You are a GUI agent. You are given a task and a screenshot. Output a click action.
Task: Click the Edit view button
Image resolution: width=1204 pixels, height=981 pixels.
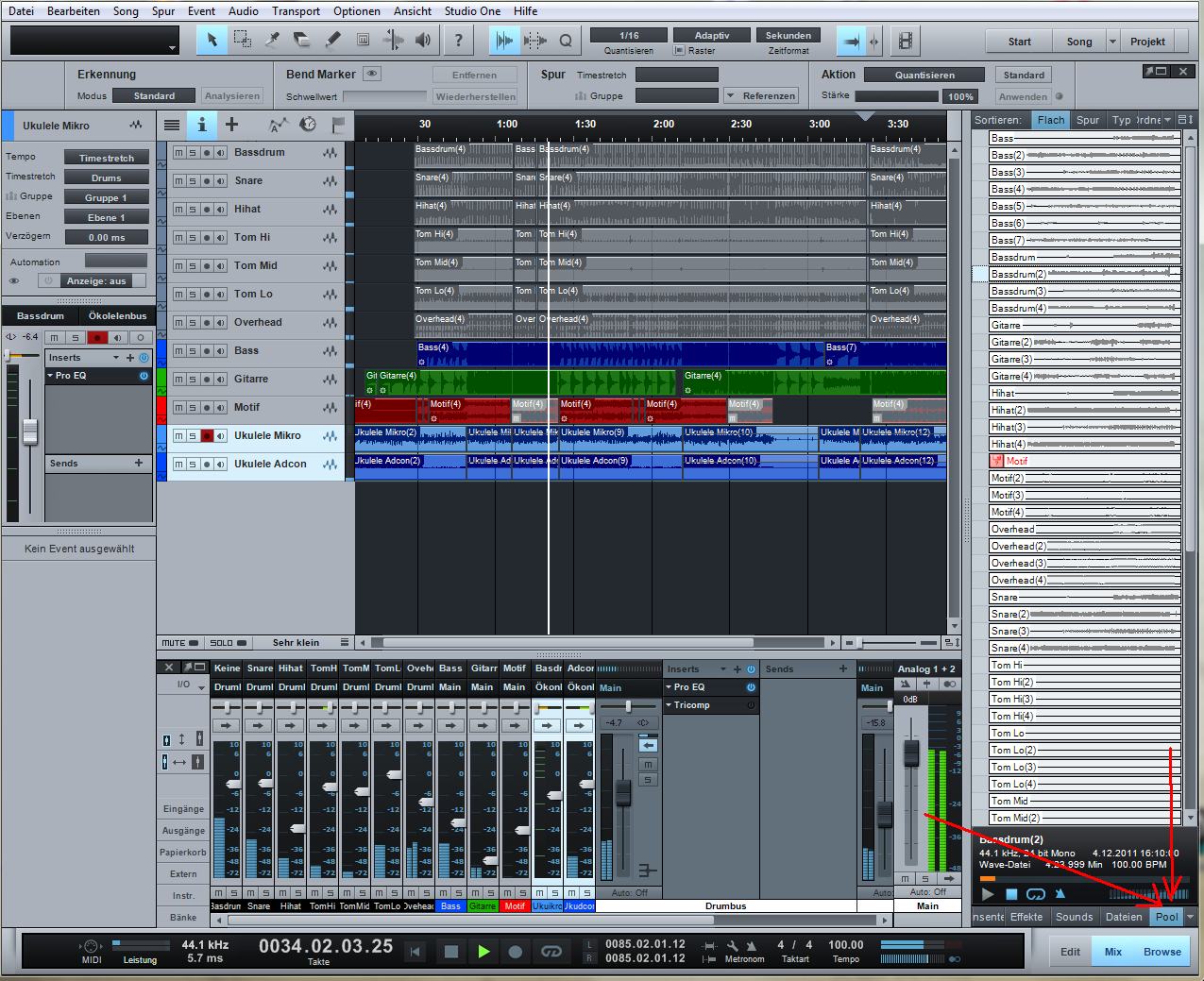pos(1070,952)
